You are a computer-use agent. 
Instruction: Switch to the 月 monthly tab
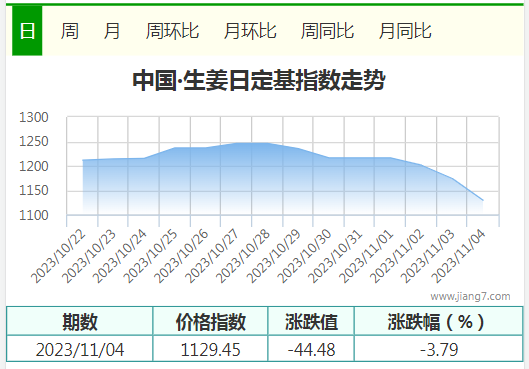tap(112, 31)
